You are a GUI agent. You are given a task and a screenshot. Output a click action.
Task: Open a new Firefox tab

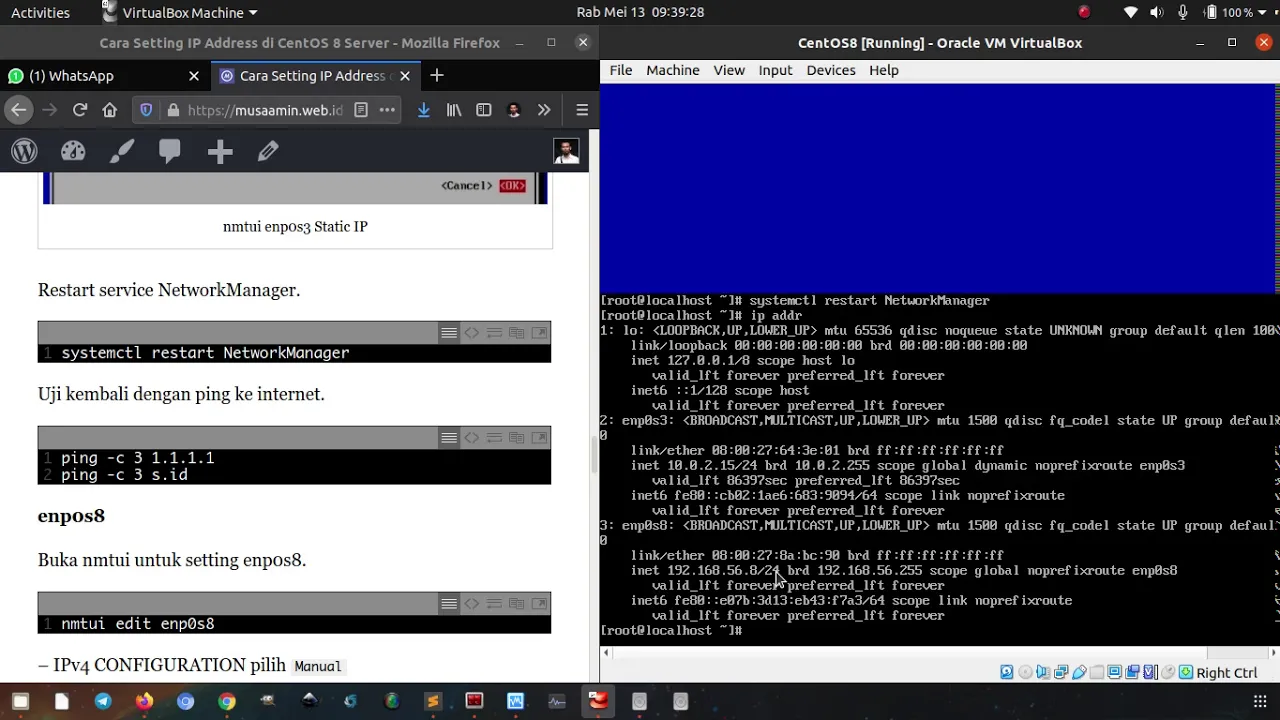coord(436,76)
